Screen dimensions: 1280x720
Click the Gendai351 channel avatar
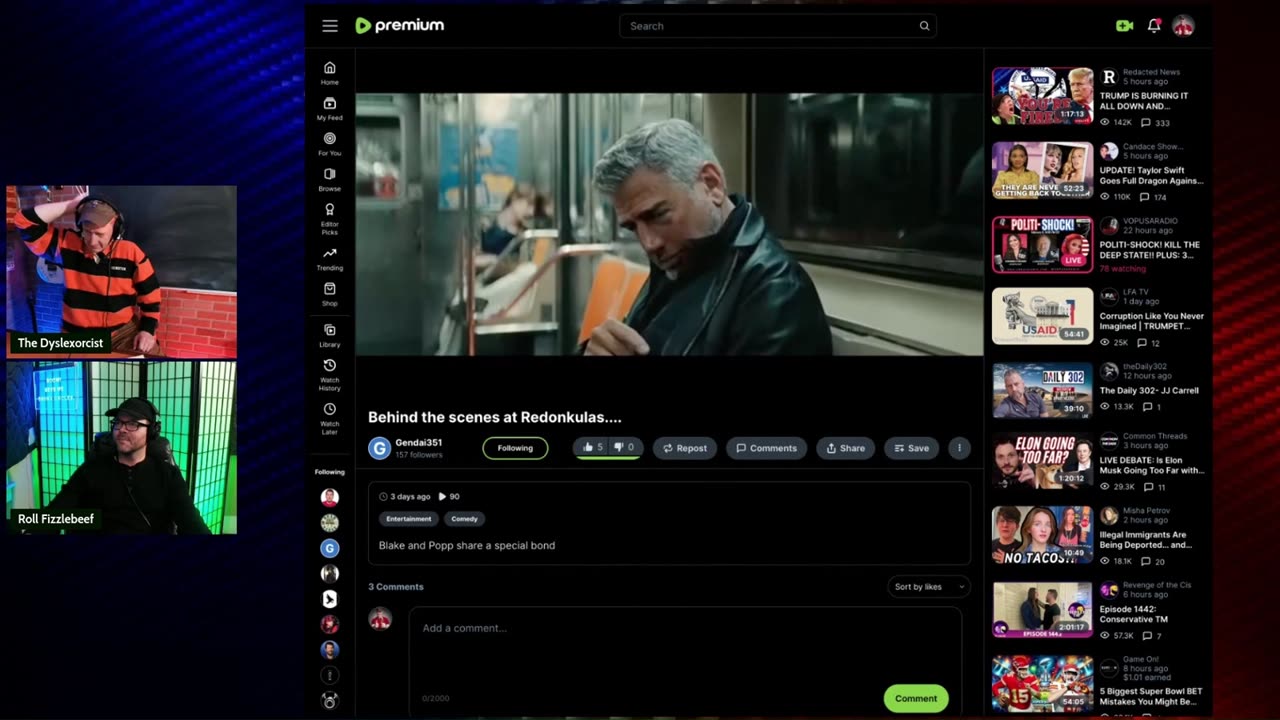pyautogui.click(x=379, y=448)
